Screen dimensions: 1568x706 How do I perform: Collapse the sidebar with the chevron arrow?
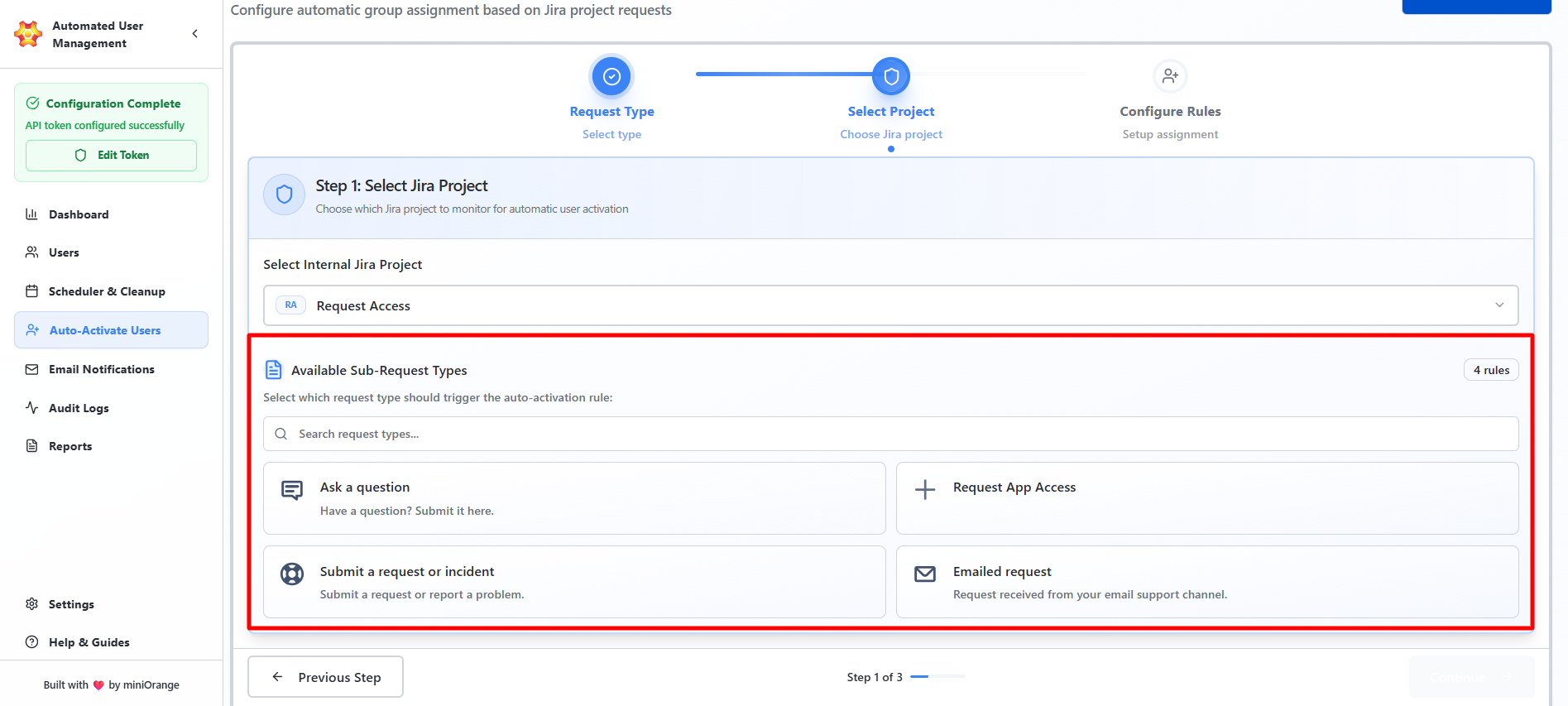(195, 34)
